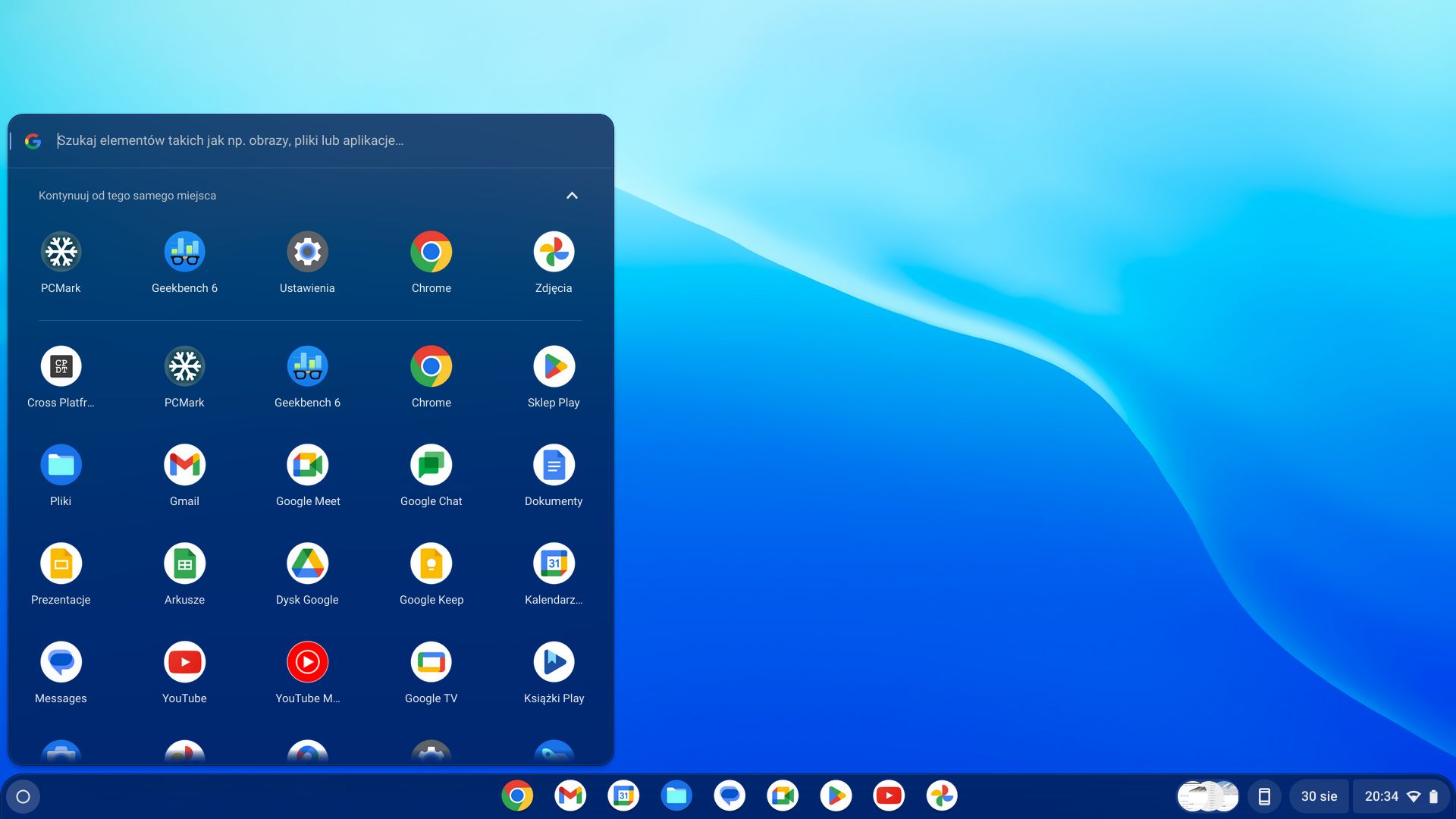
Task: Click the launcher circle button on the shelf
Action: pyautogui.click(x=23, y=796)
